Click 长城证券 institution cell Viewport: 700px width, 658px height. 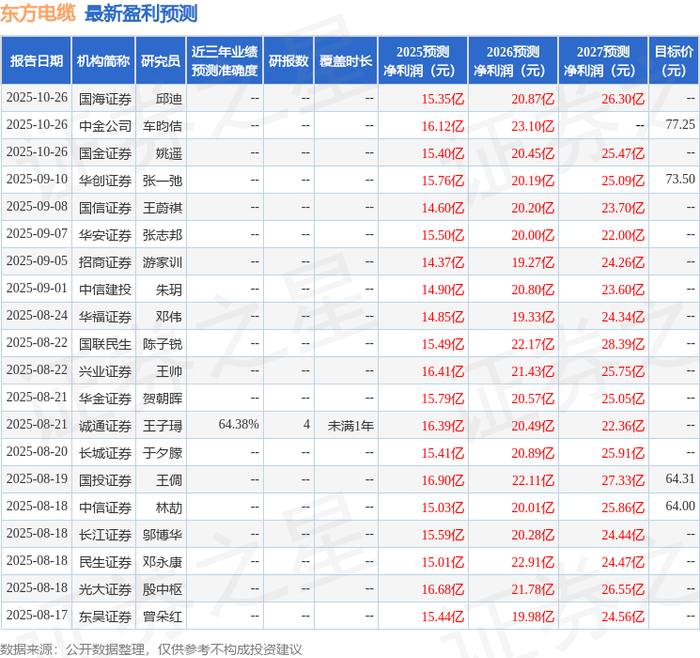click(105, 453)
